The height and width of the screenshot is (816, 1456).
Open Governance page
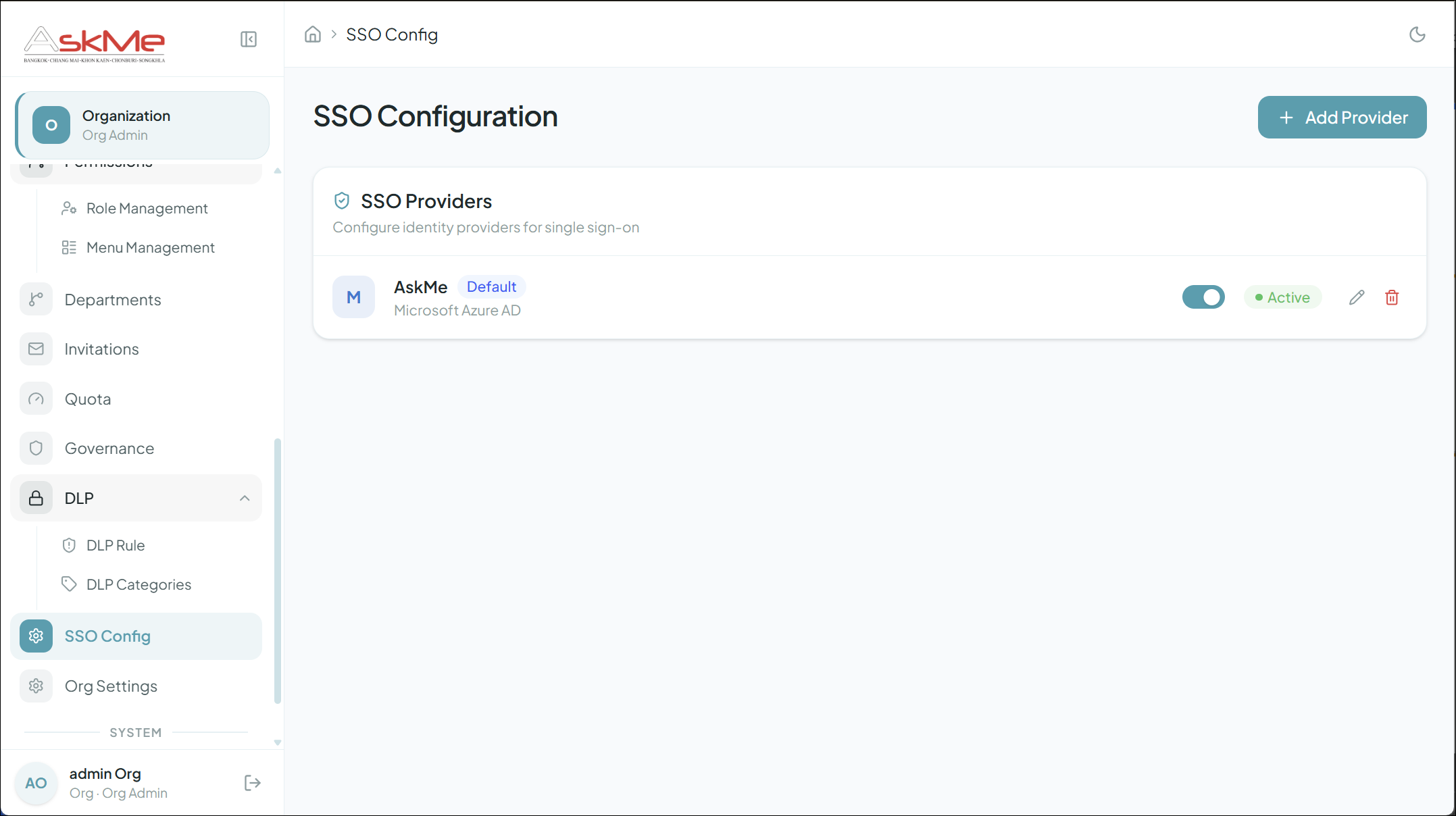136,448
